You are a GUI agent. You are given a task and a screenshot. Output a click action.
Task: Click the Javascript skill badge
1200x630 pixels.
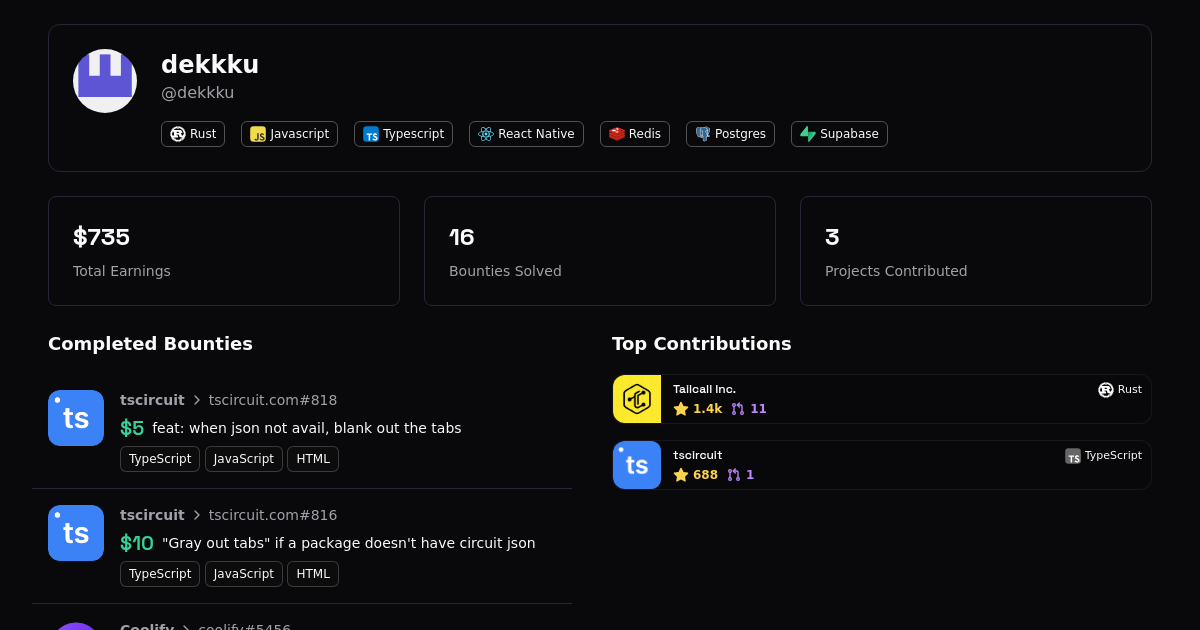pos(289,134)
